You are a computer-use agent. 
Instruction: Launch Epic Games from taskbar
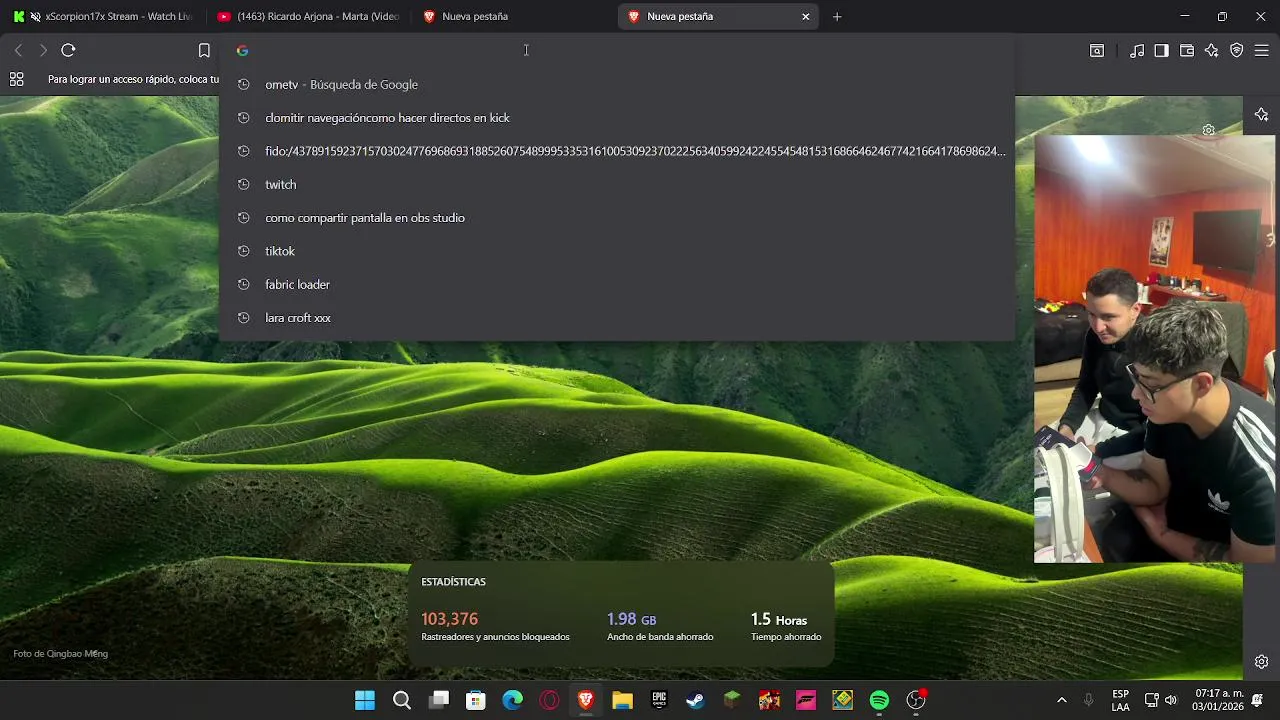click(659, 700)
